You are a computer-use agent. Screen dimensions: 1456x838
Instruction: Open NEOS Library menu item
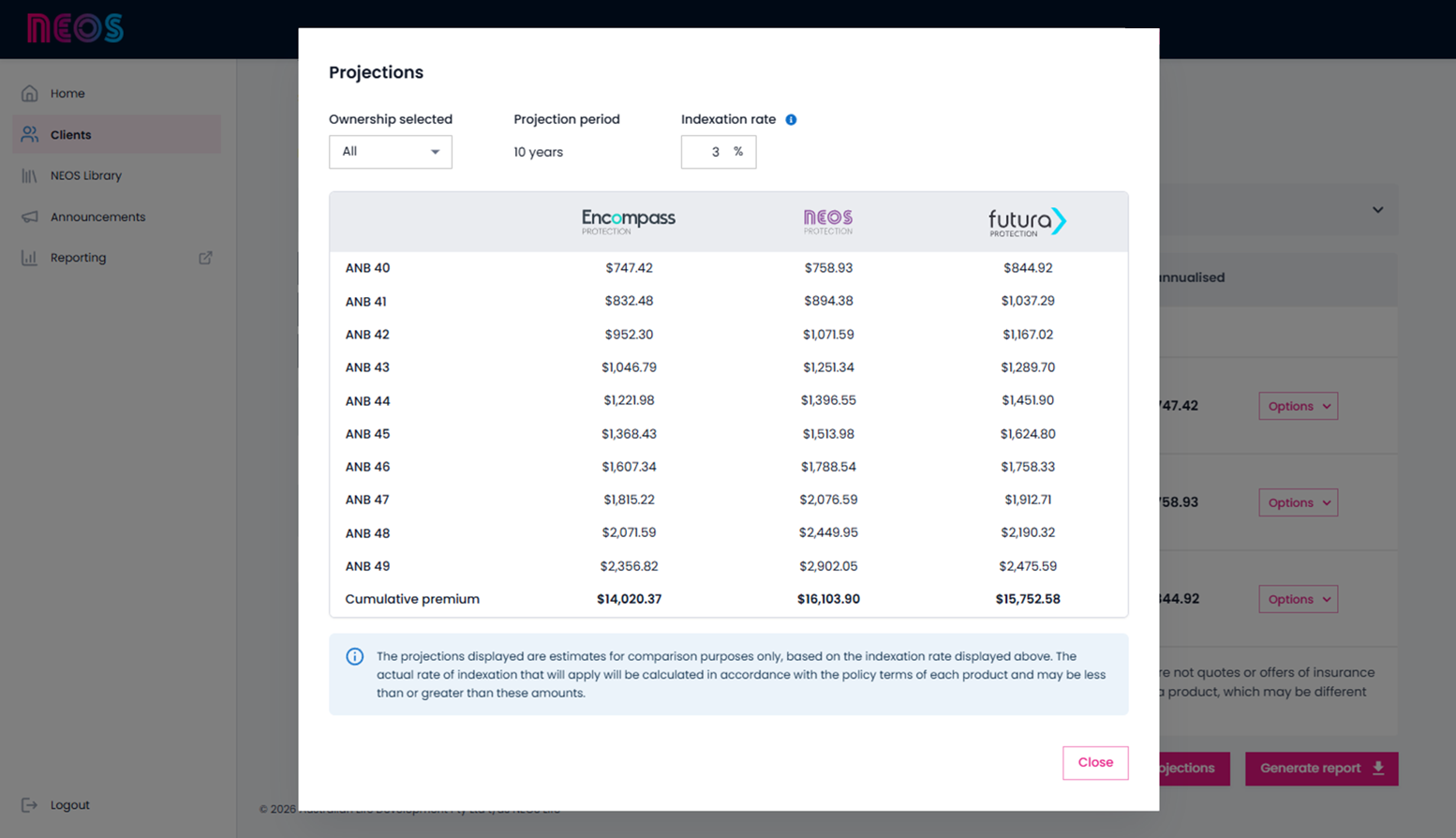(x=86, y=176)
